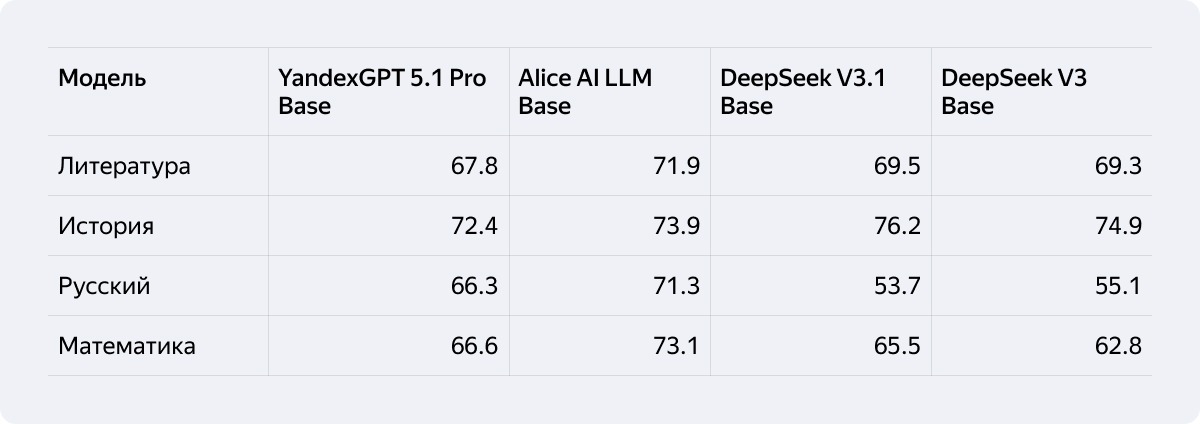Click the 62.8 value cell

(x=1118, y=346)
